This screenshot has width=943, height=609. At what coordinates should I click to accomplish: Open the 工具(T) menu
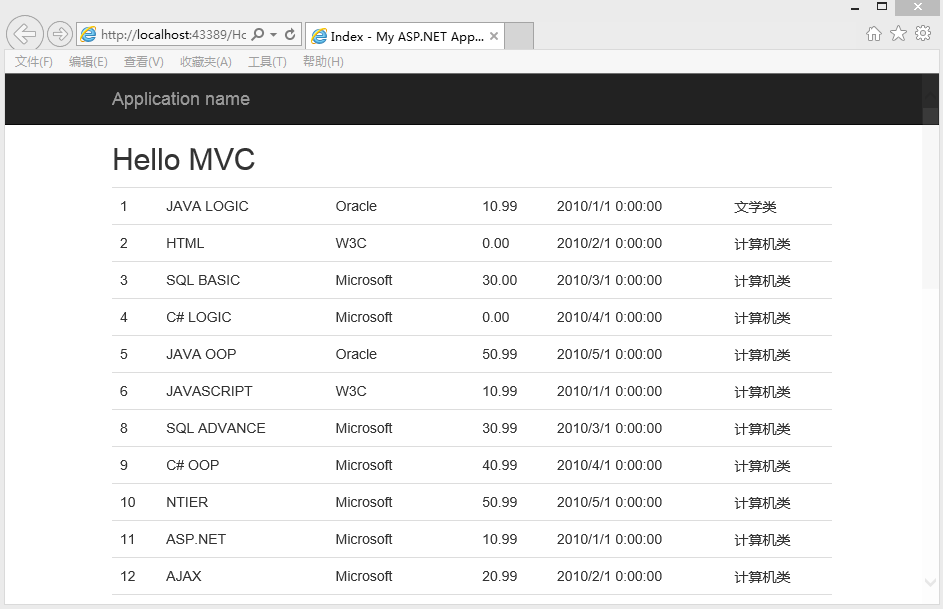pos(267,62)
